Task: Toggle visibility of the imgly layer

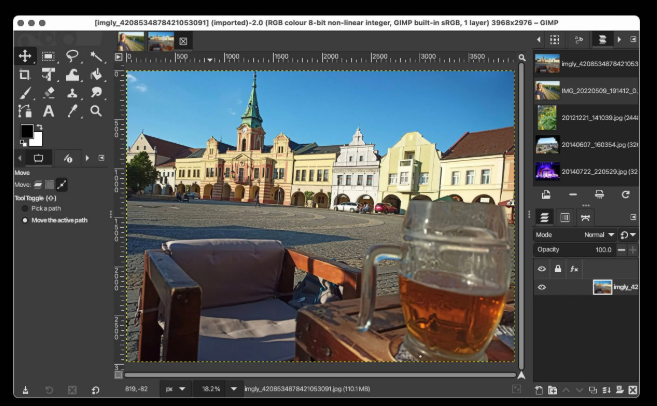Action: tap(542, 287)
